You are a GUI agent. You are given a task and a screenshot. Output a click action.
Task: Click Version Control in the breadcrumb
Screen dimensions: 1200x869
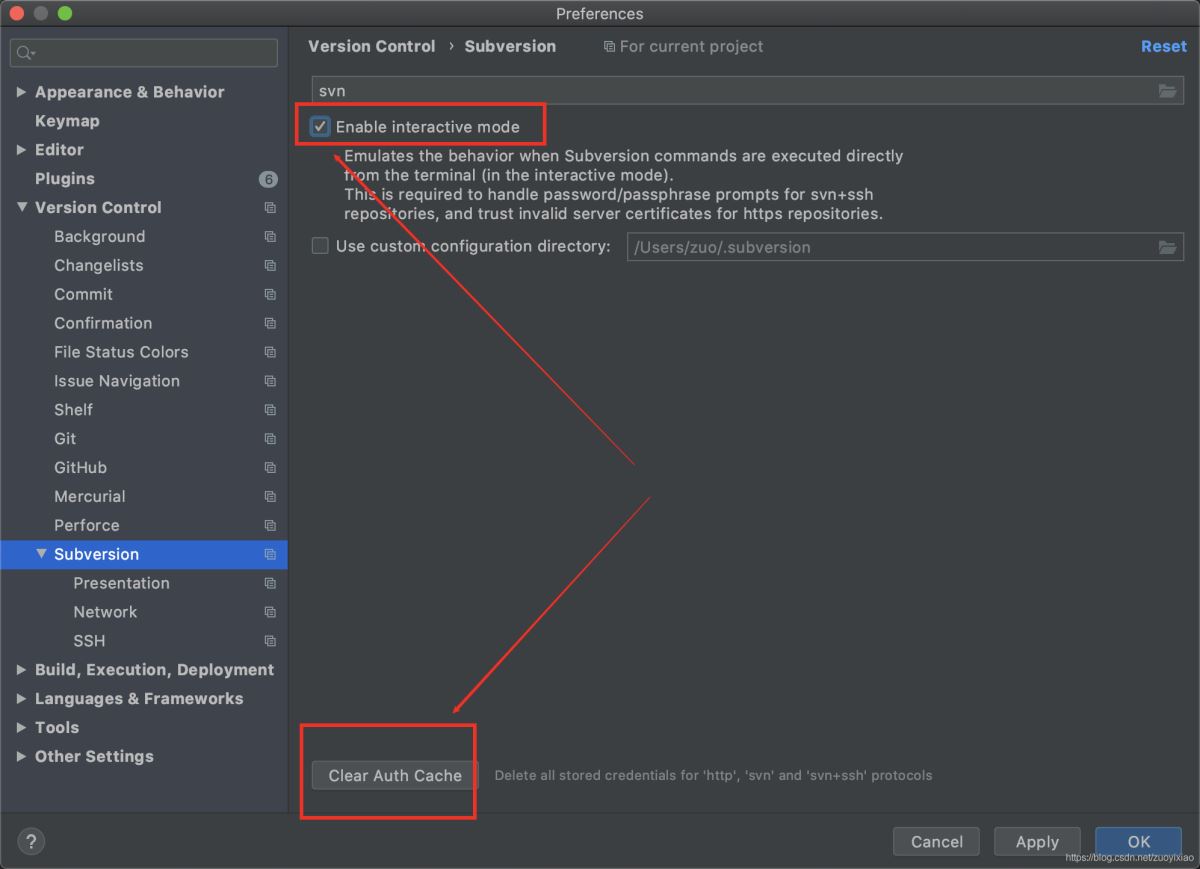372,47
